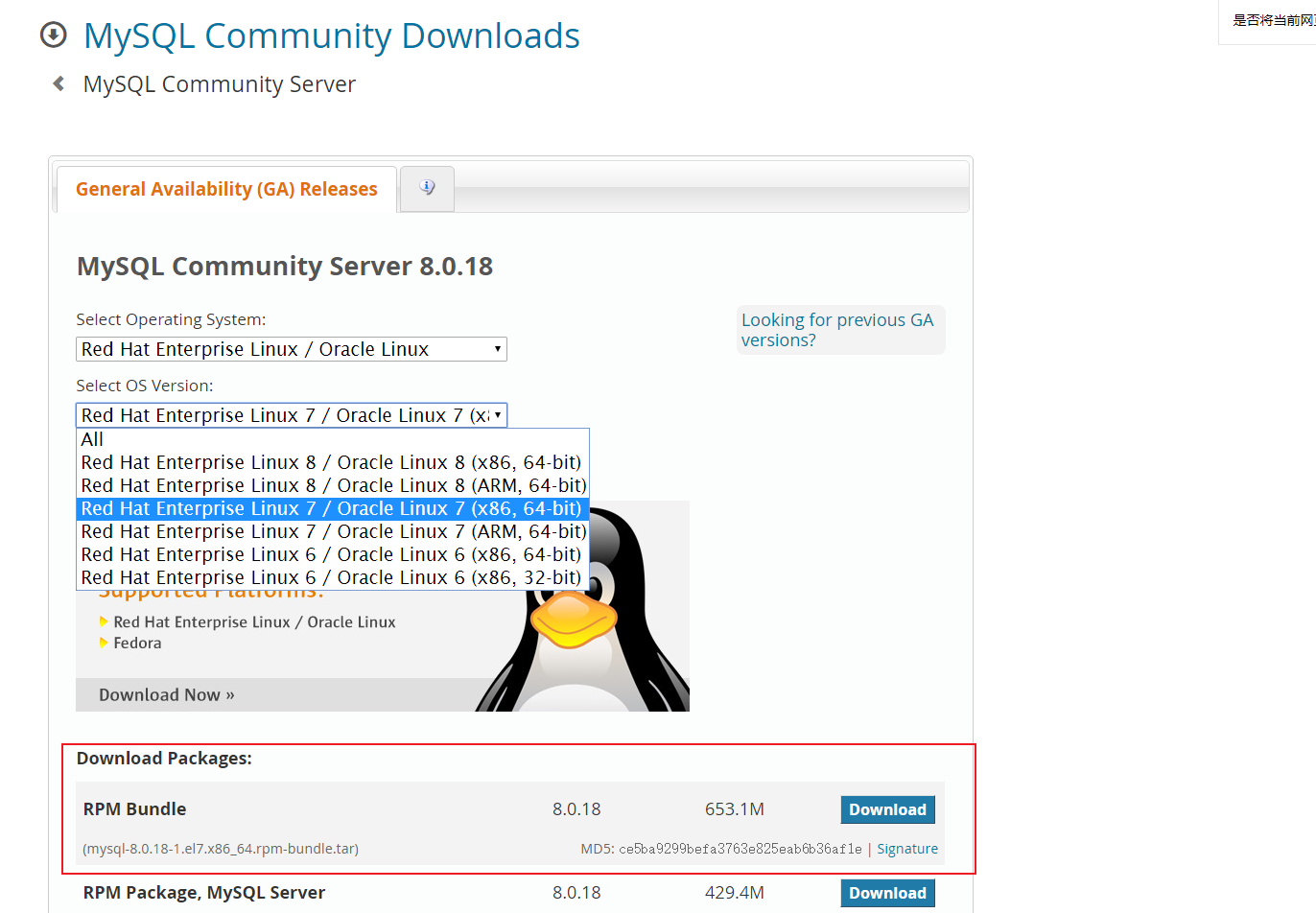Click the download circle icon beside page title
The height and width of the screenshot is (913, 1316).
click(54, 35)
